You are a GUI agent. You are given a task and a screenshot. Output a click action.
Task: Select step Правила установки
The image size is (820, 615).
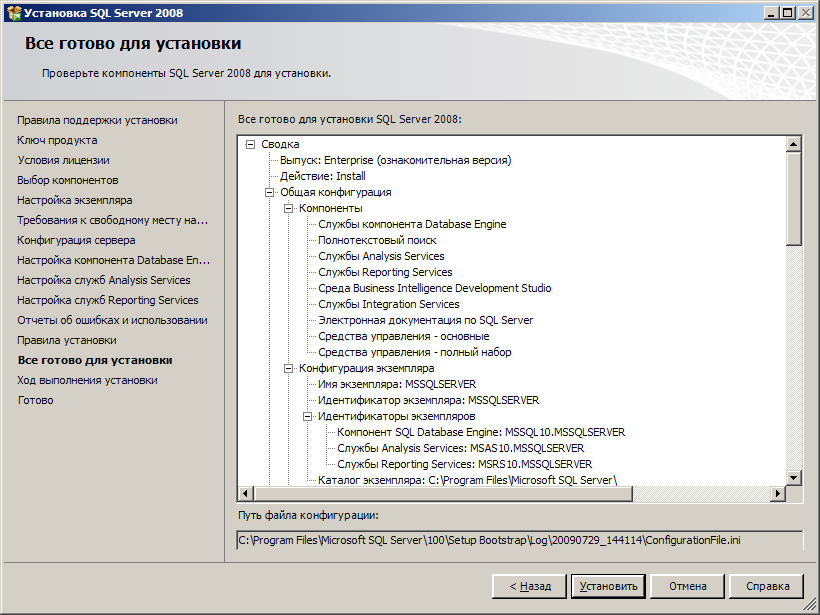click(x=67, y=340)
